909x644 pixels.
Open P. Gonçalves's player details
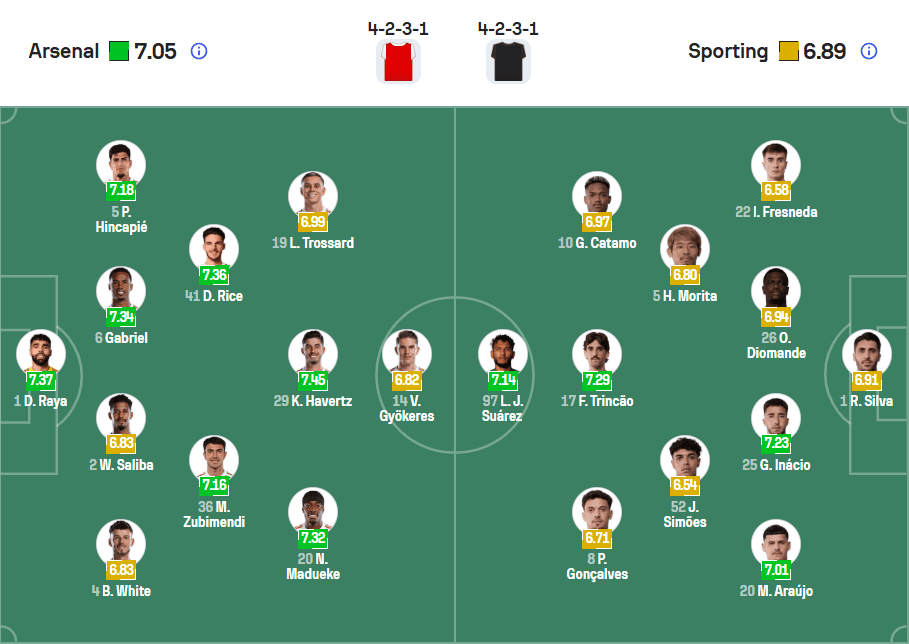(597, 510)
